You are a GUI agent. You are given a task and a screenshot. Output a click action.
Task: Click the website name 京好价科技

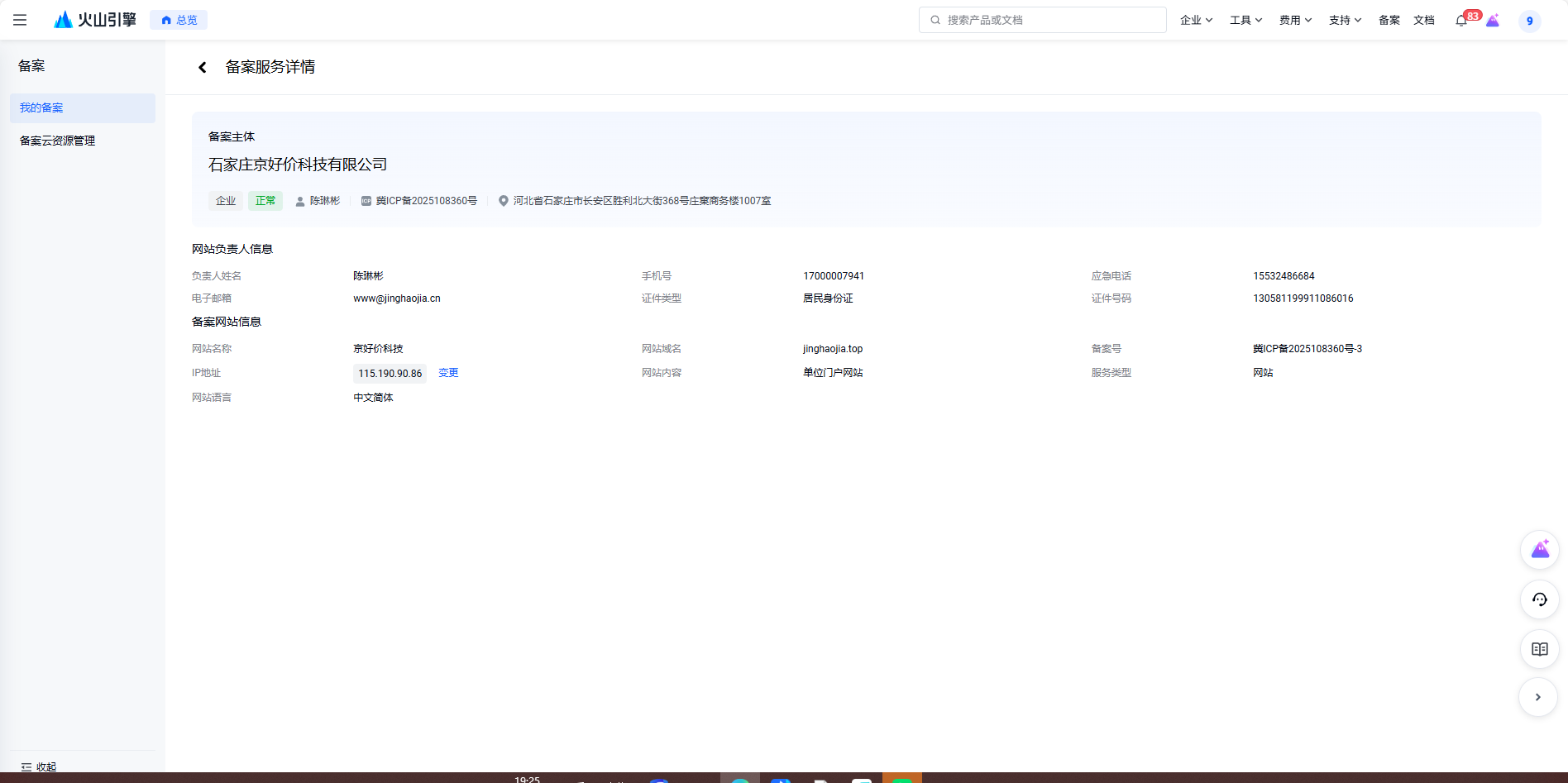click(x=378, y=349)
